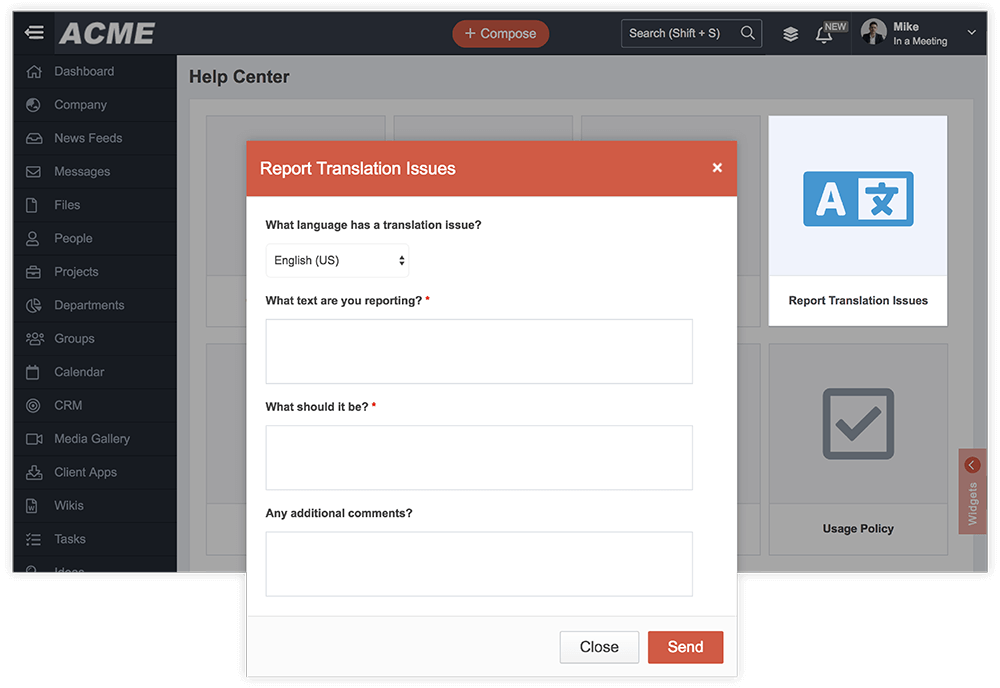This screenshot has height=688, width=1000.
Task: Click the Files document icon
Action: pos(34,204)
